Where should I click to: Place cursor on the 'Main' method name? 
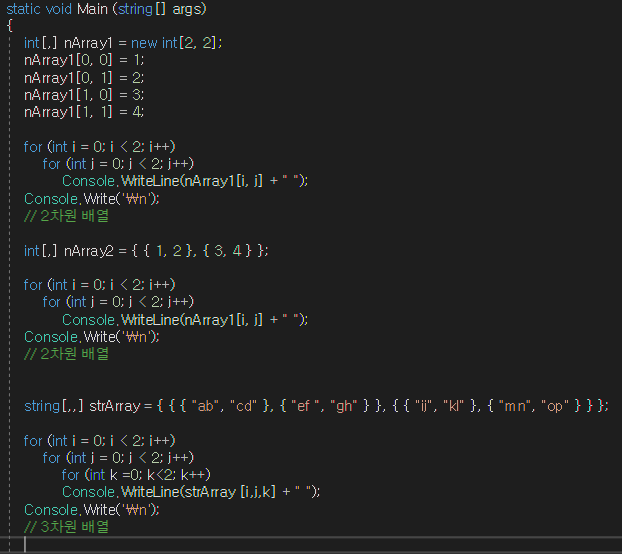tap(92, 9)
